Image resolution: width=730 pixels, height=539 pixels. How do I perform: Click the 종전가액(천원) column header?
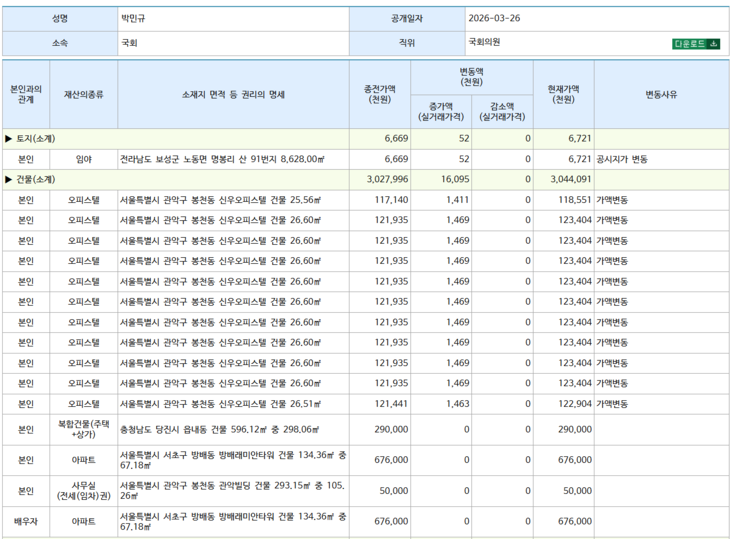[x=380, y=94]
